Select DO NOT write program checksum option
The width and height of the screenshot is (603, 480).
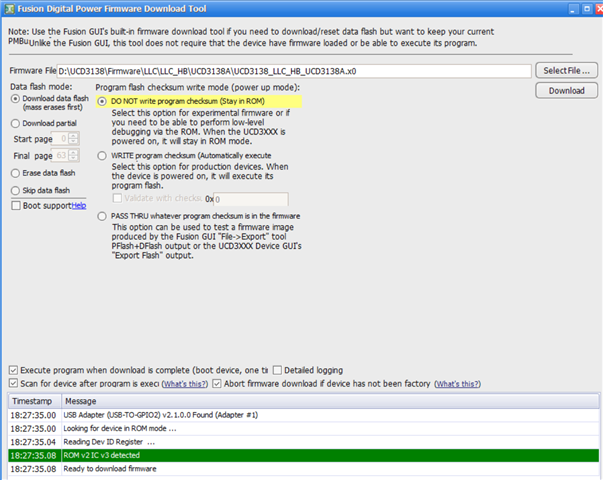tap(102, 102)
